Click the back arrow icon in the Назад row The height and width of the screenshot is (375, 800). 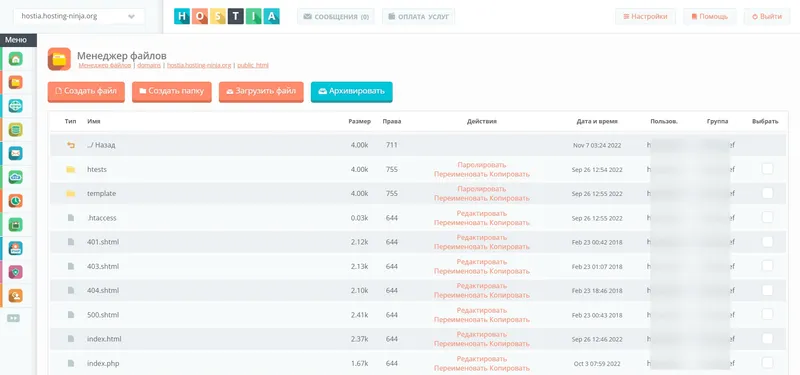71,145
